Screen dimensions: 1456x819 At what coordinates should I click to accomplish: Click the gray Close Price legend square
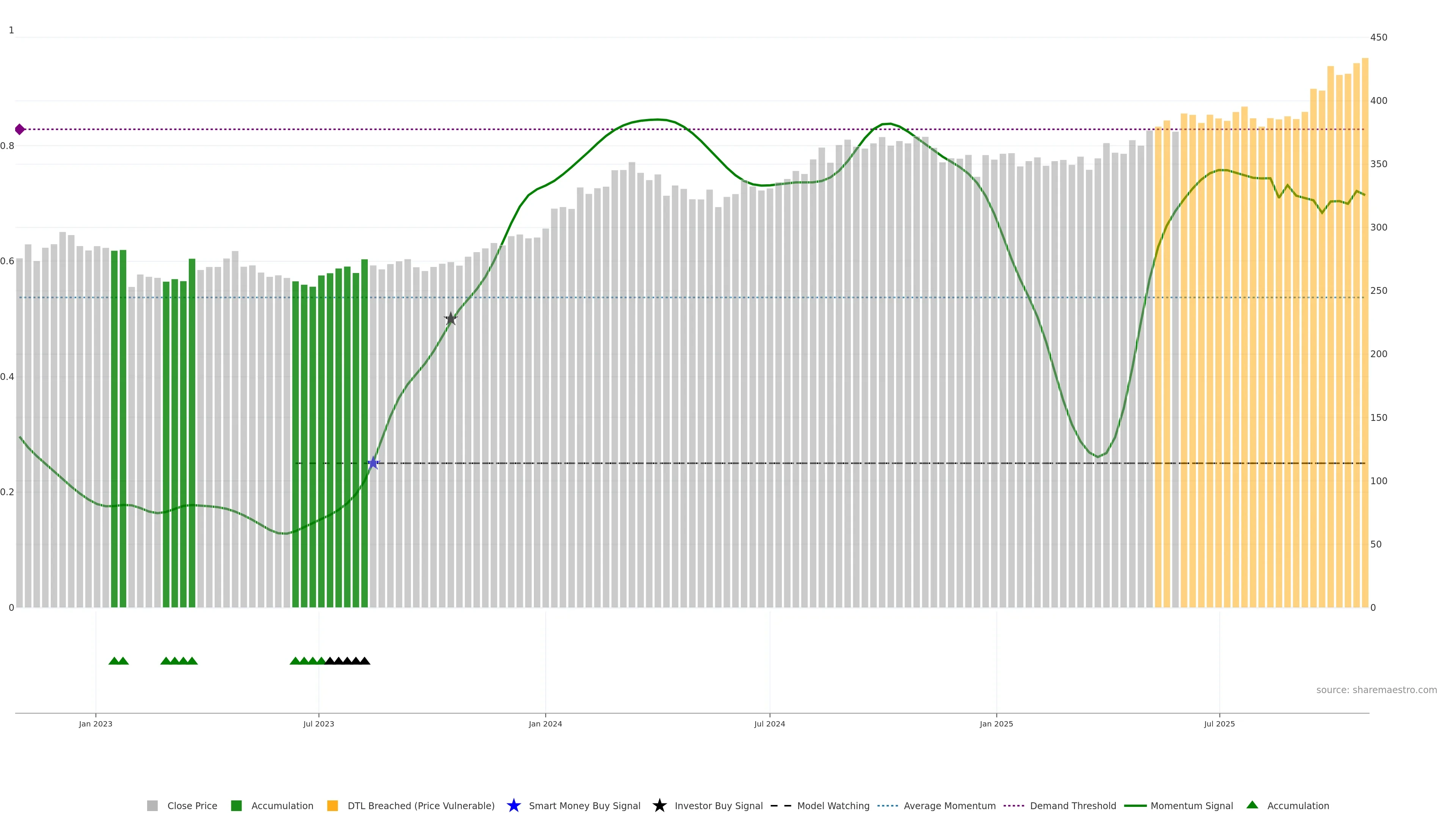[152, 805]
